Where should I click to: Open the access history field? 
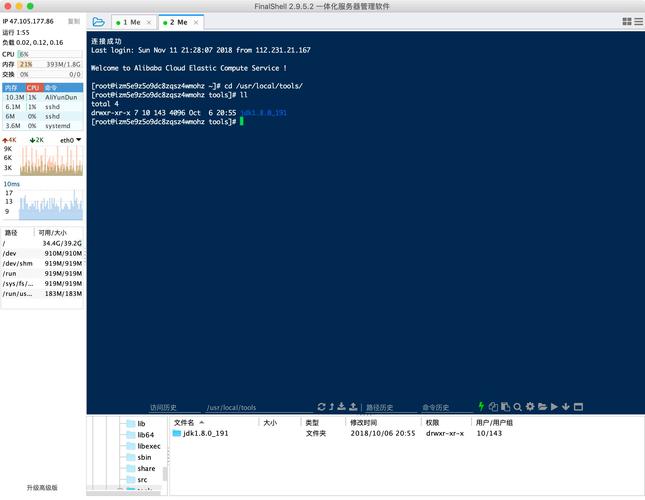coord(174,407)
